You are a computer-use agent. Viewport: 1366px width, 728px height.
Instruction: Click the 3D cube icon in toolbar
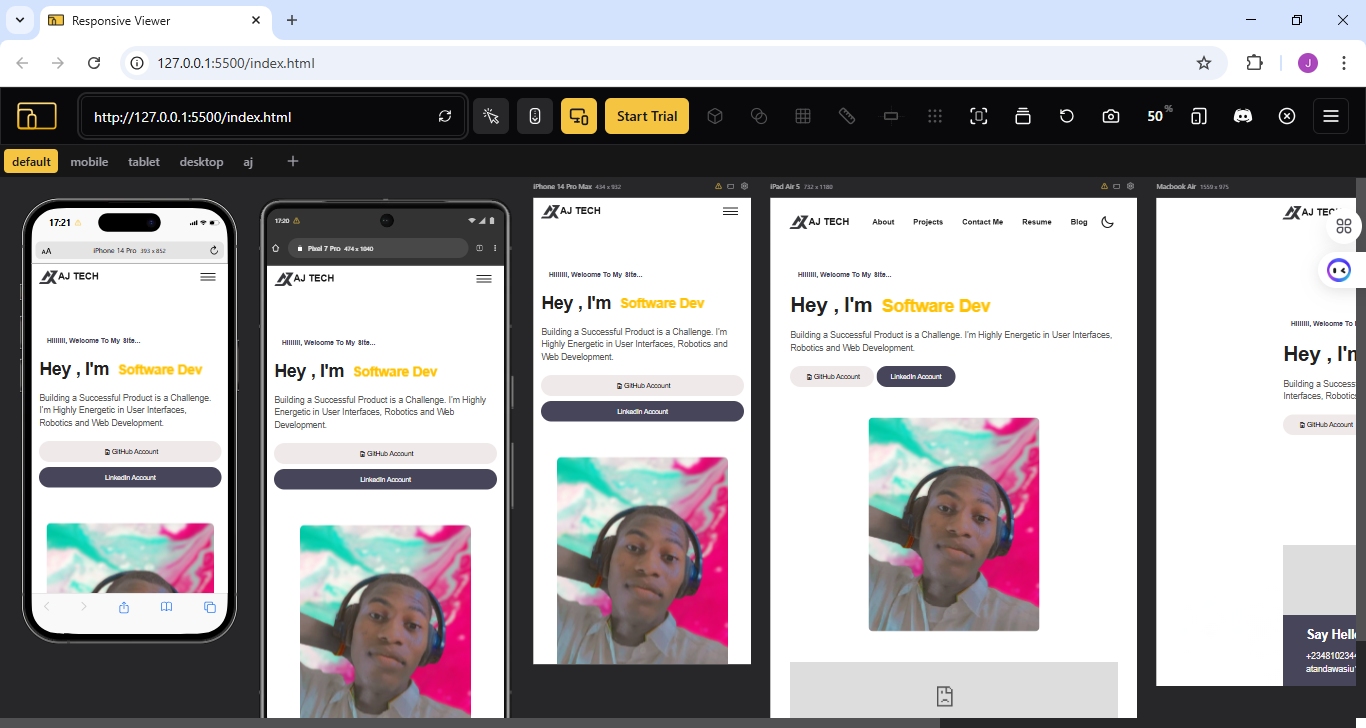pyautogui.click(x=715, y=116)
